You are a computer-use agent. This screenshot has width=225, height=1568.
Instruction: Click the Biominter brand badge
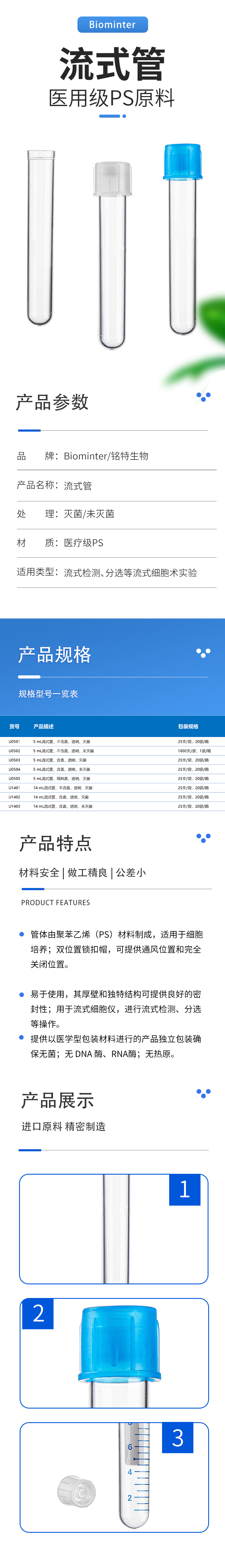click(x=112, y=24)
